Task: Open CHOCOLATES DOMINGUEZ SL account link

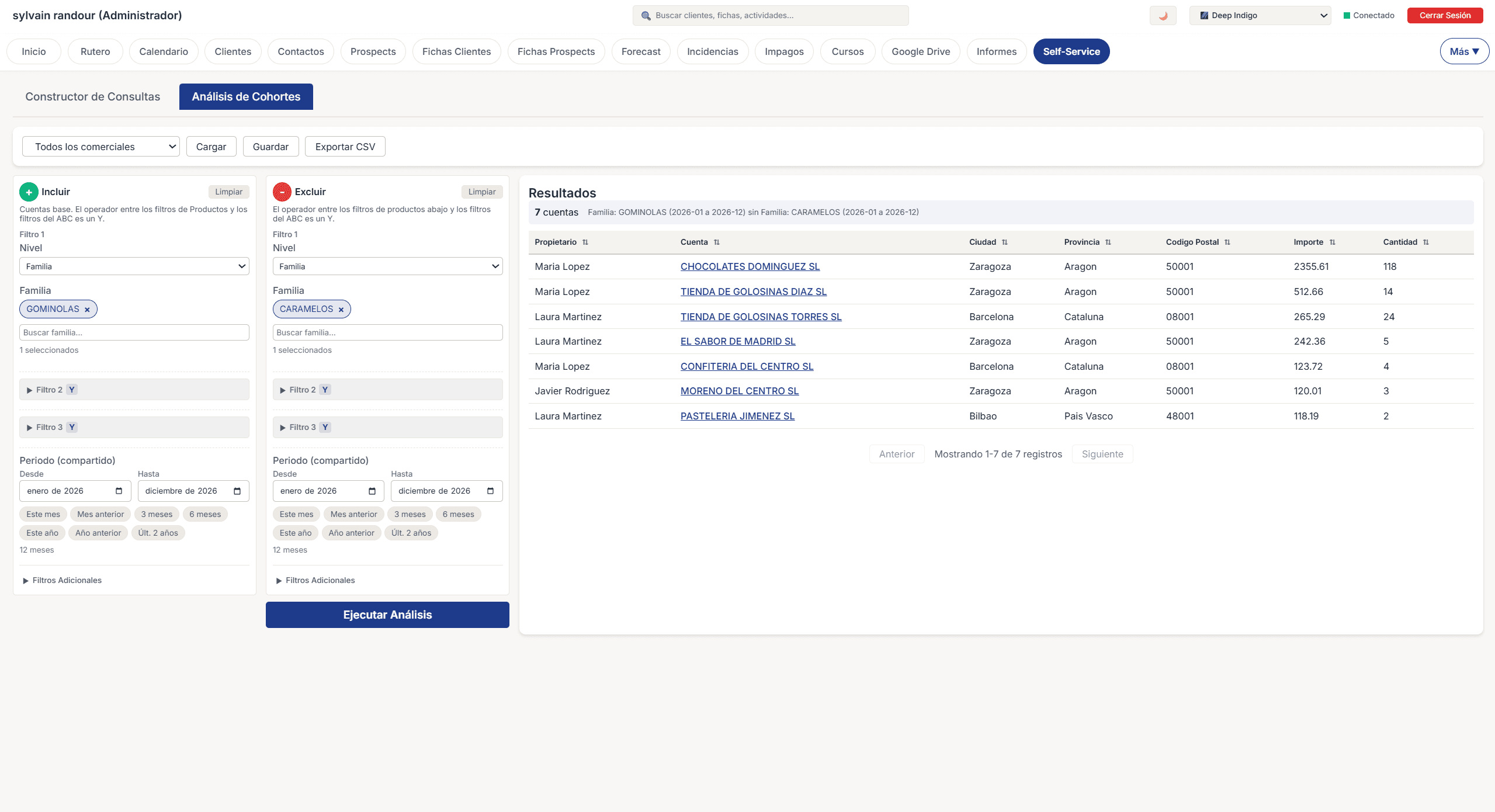Action: click(750, 266)
